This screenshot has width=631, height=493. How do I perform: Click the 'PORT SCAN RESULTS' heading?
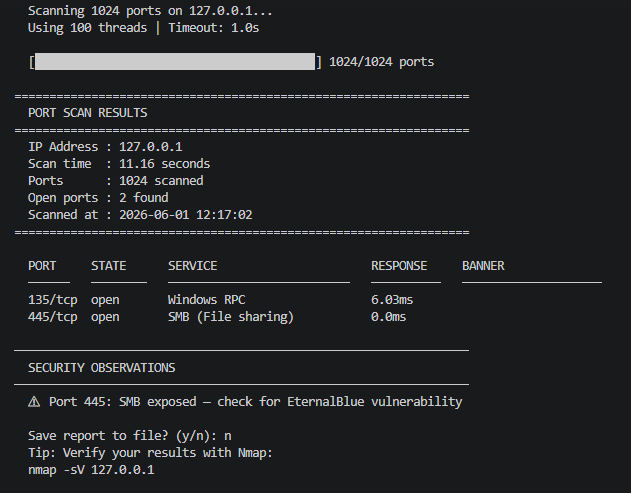point(88,113)
